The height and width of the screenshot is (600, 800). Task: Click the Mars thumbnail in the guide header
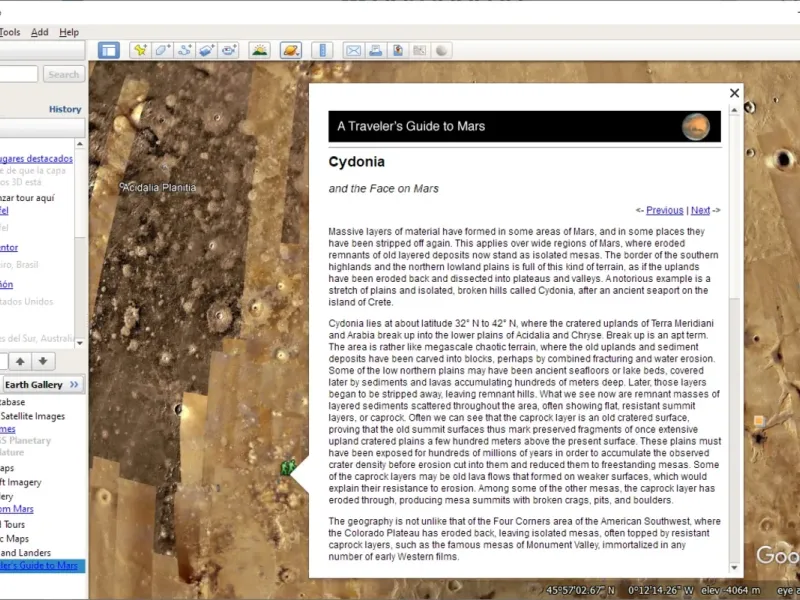pos(696,127)
